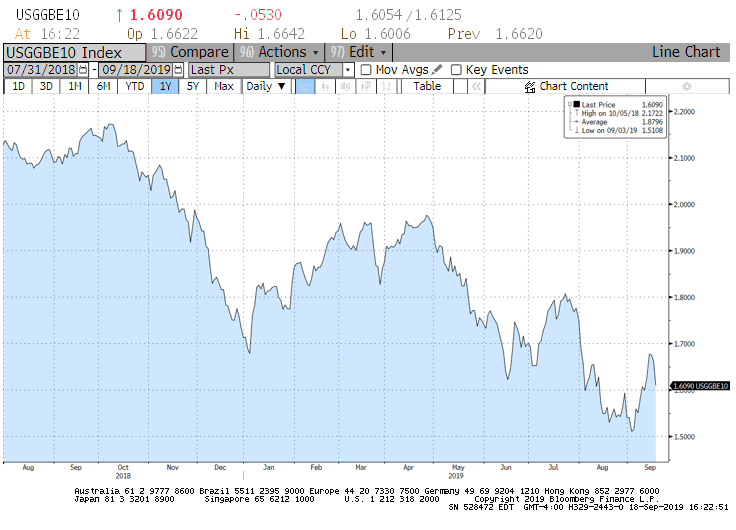Enable the Mov Avgs checkbox

[366, 70]
